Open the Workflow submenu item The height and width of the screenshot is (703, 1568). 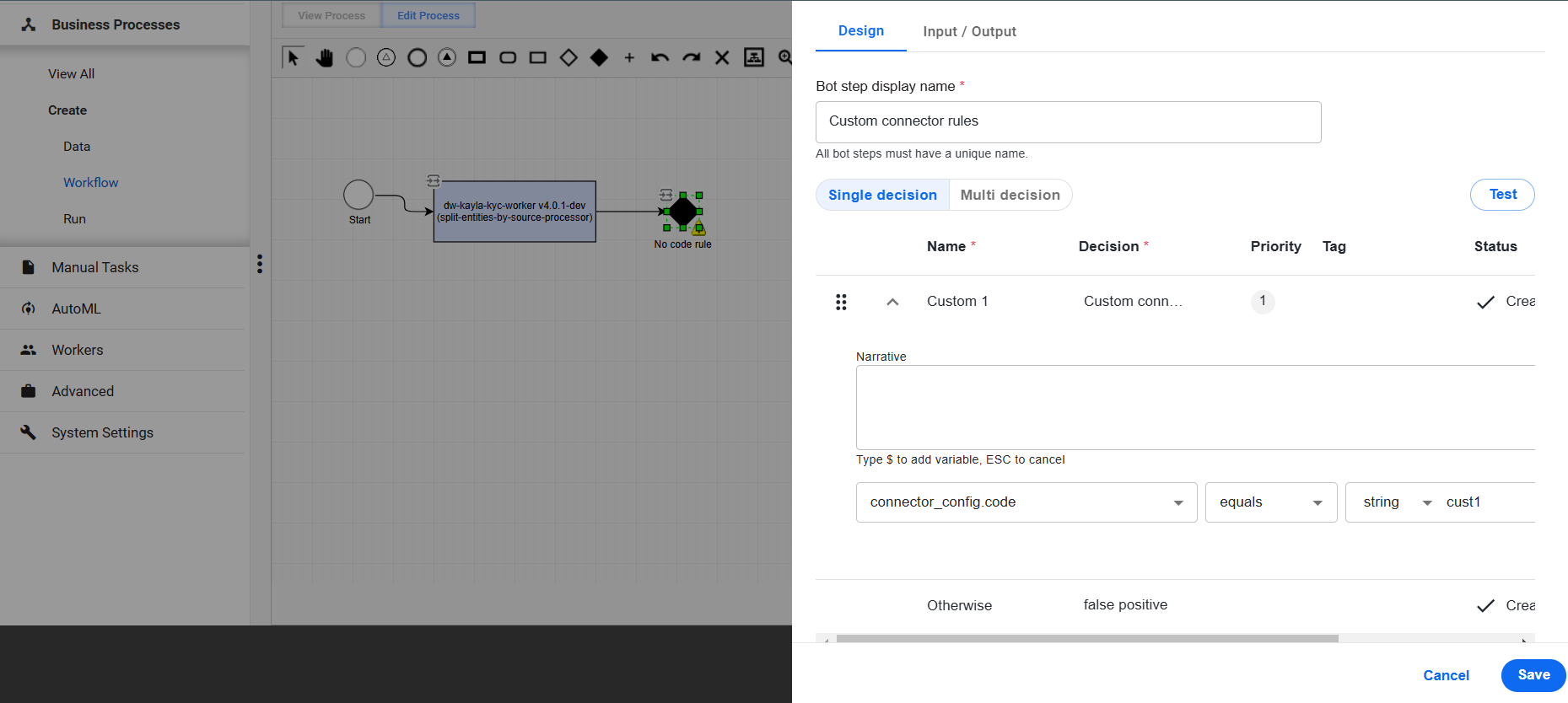(x=91, y=183)
